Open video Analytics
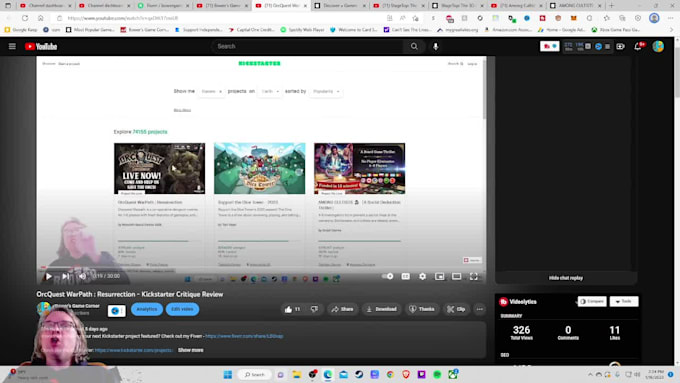This screenshot has height=383, width=680. [x=147, y=309]
